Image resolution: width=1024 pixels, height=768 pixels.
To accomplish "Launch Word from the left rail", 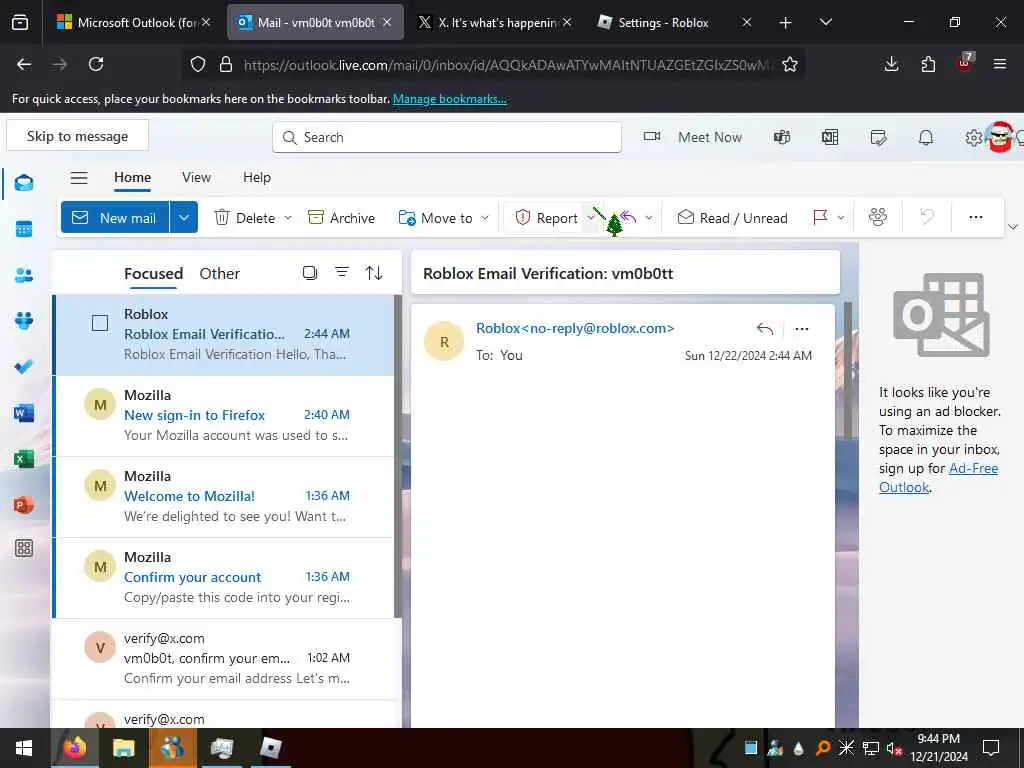I will (24, 413).
